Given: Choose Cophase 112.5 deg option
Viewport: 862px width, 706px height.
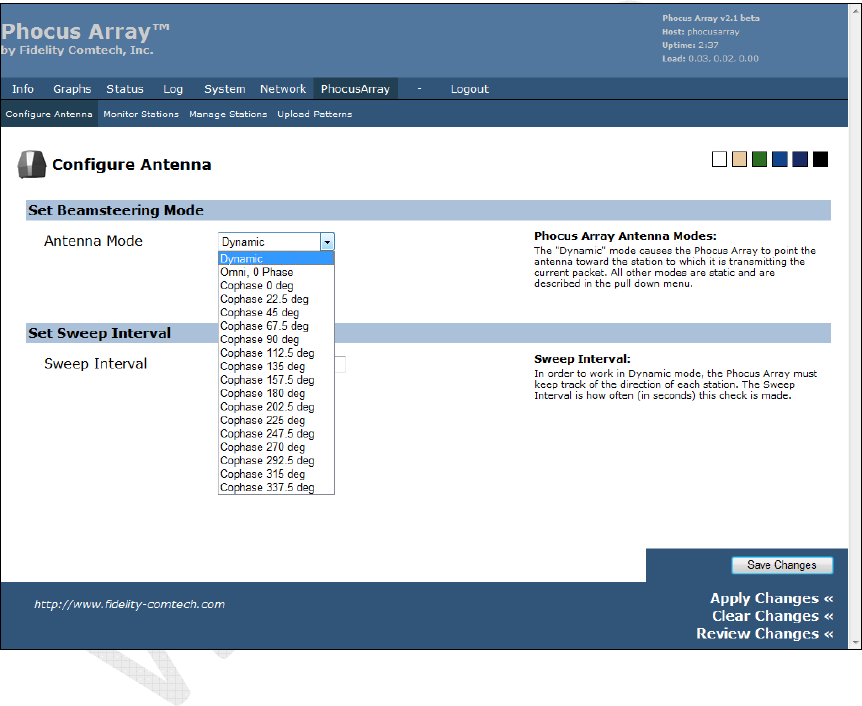Looking at the screenshot, I should (276, 353).
